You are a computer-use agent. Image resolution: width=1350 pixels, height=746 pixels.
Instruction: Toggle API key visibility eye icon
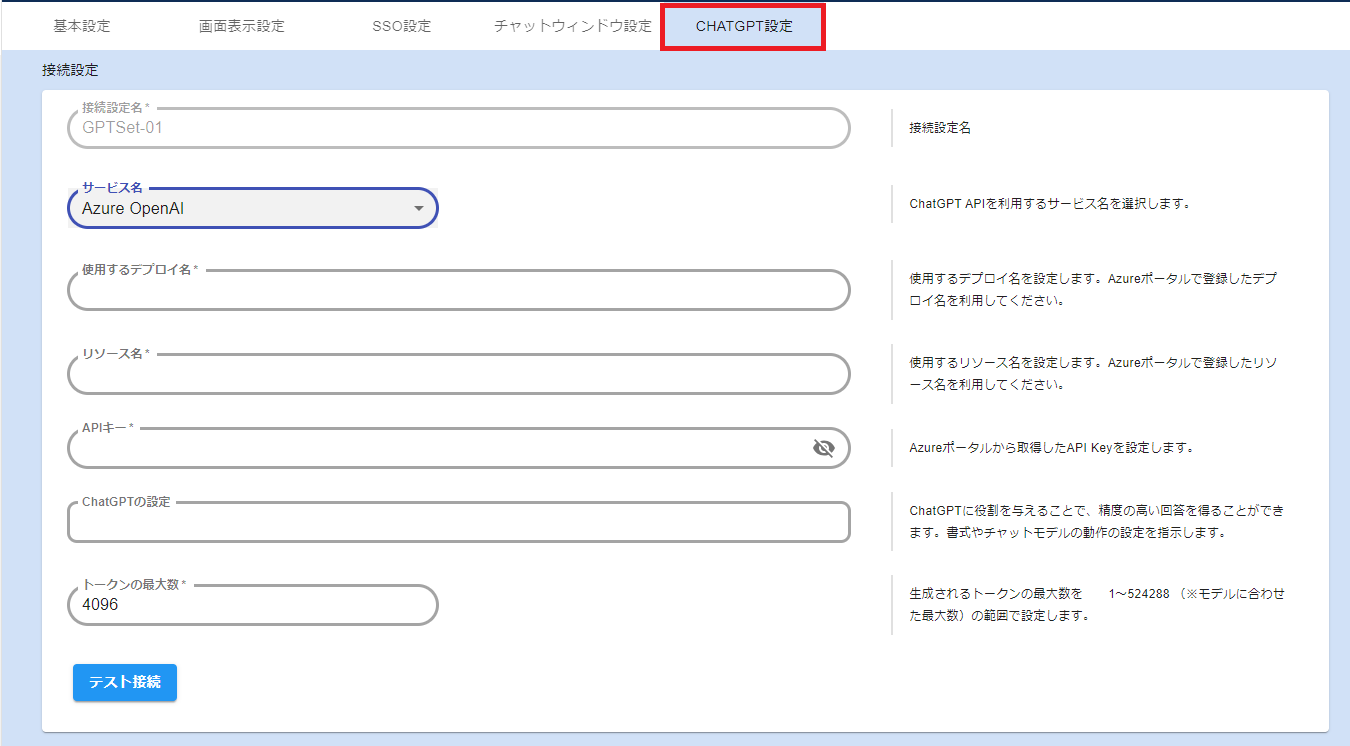point(823,448)
